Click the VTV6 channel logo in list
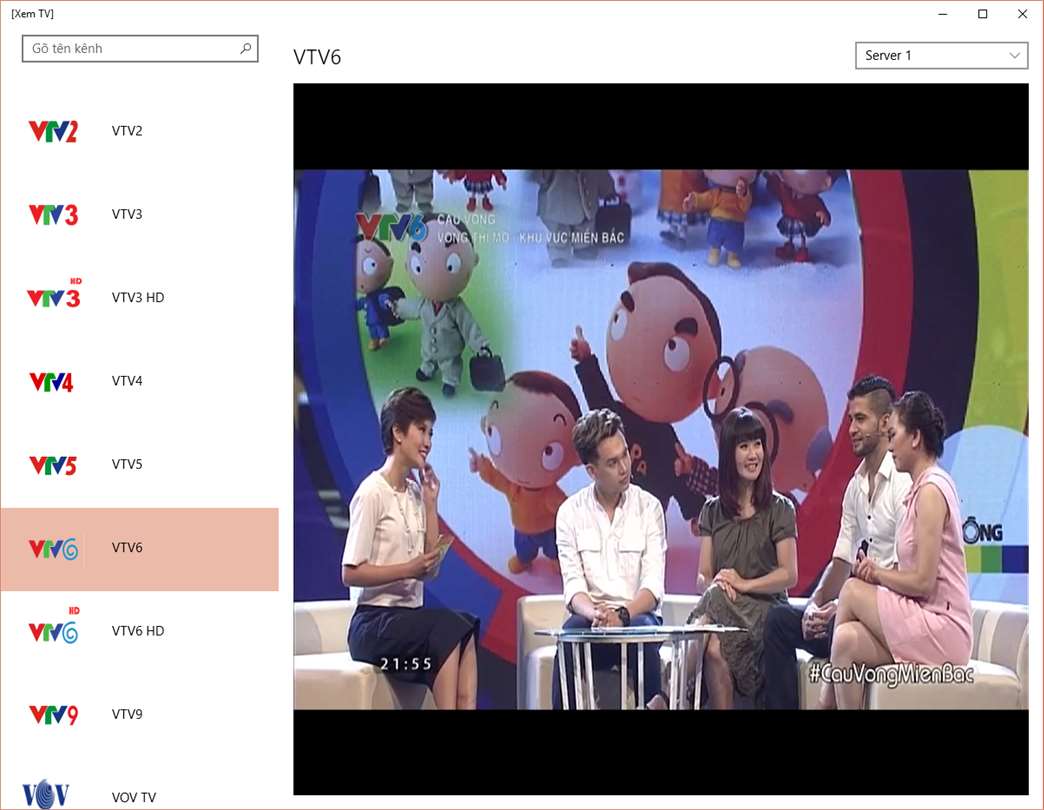1044x810 pixels. click(x=53, y=548)
